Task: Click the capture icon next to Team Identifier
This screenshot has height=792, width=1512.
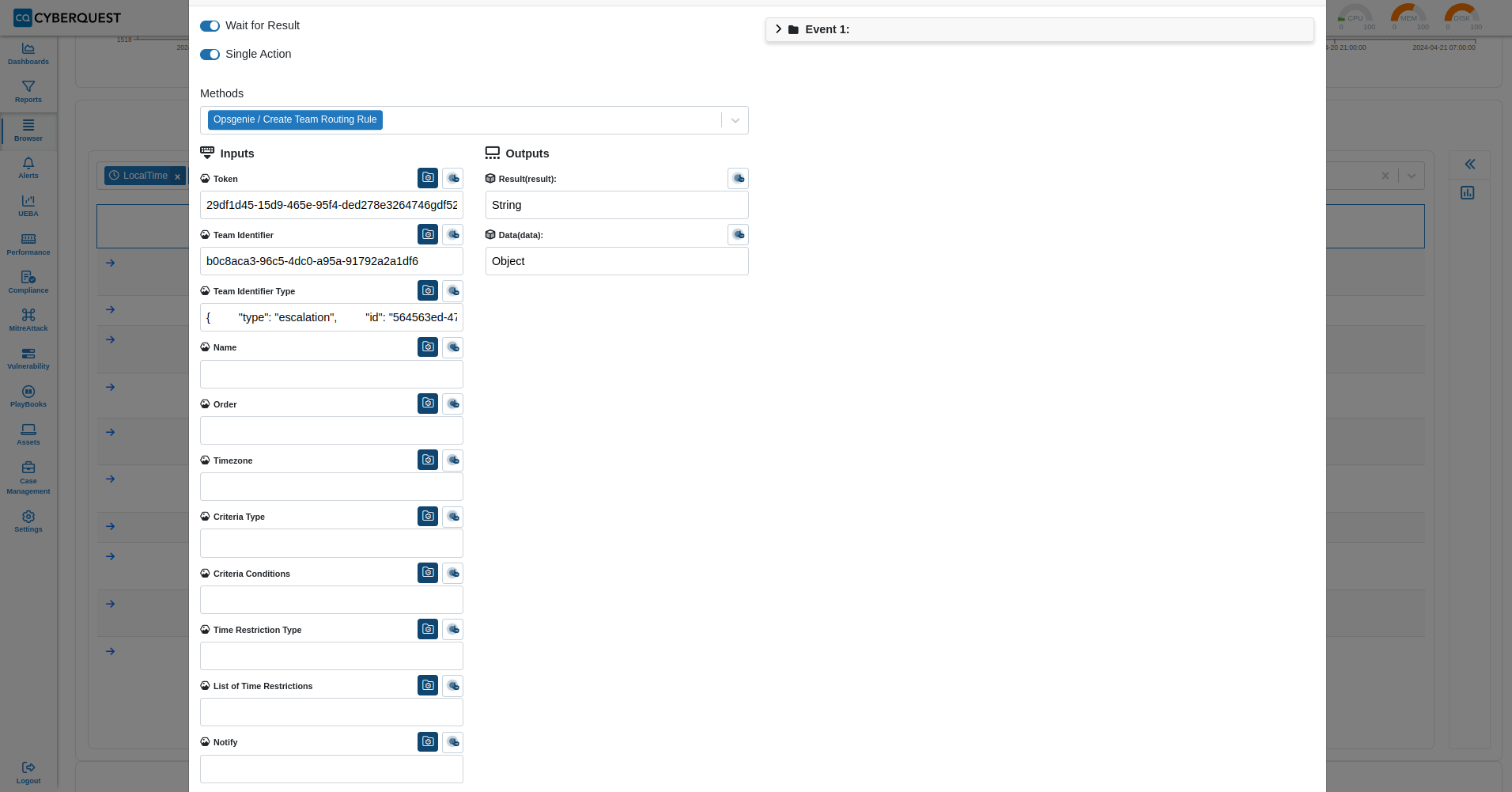Action: click(428, 234)
